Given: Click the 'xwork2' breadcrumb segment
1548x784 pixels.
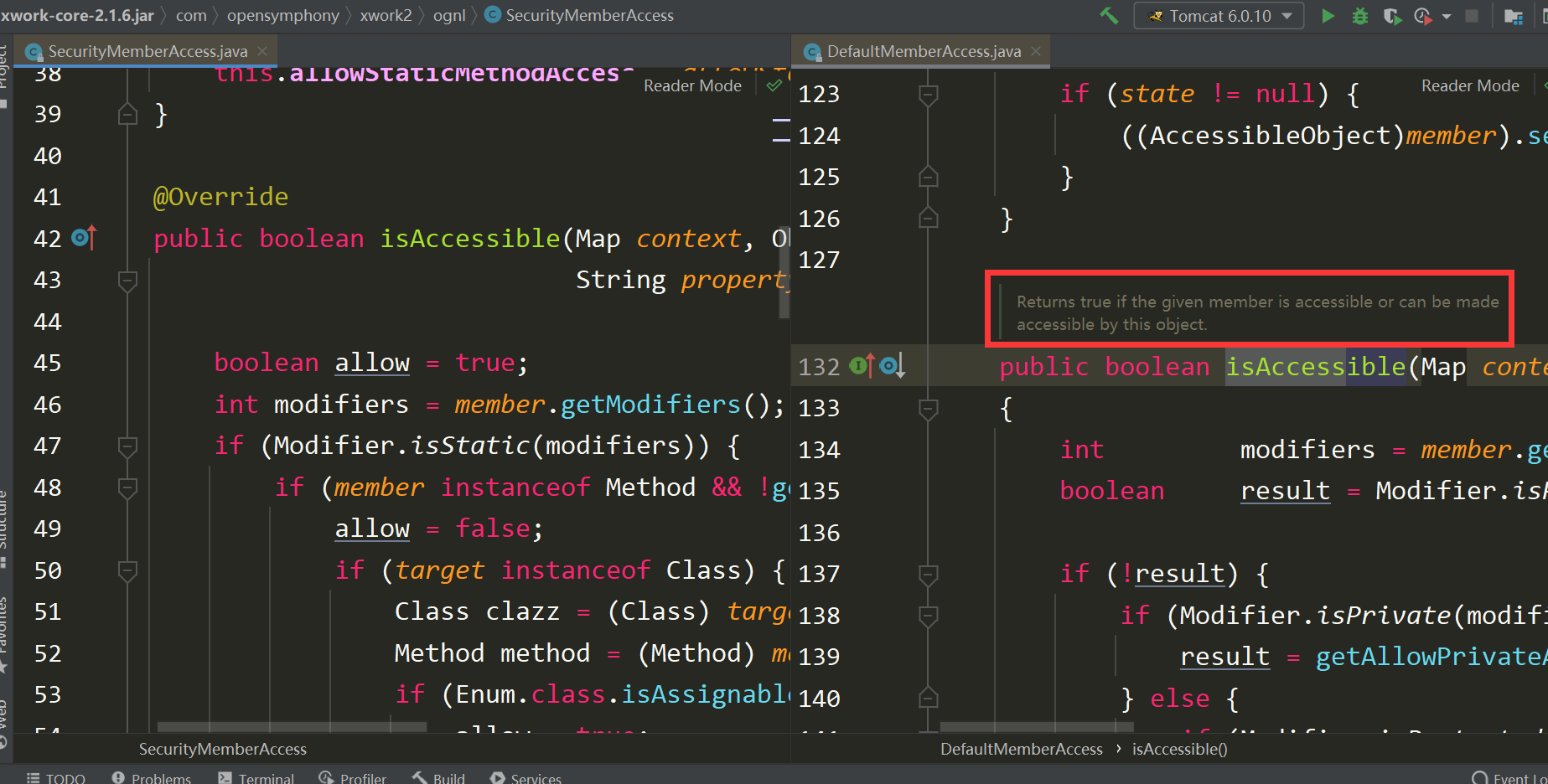Looking at the screenshot, I should click(x=386, y=15).
